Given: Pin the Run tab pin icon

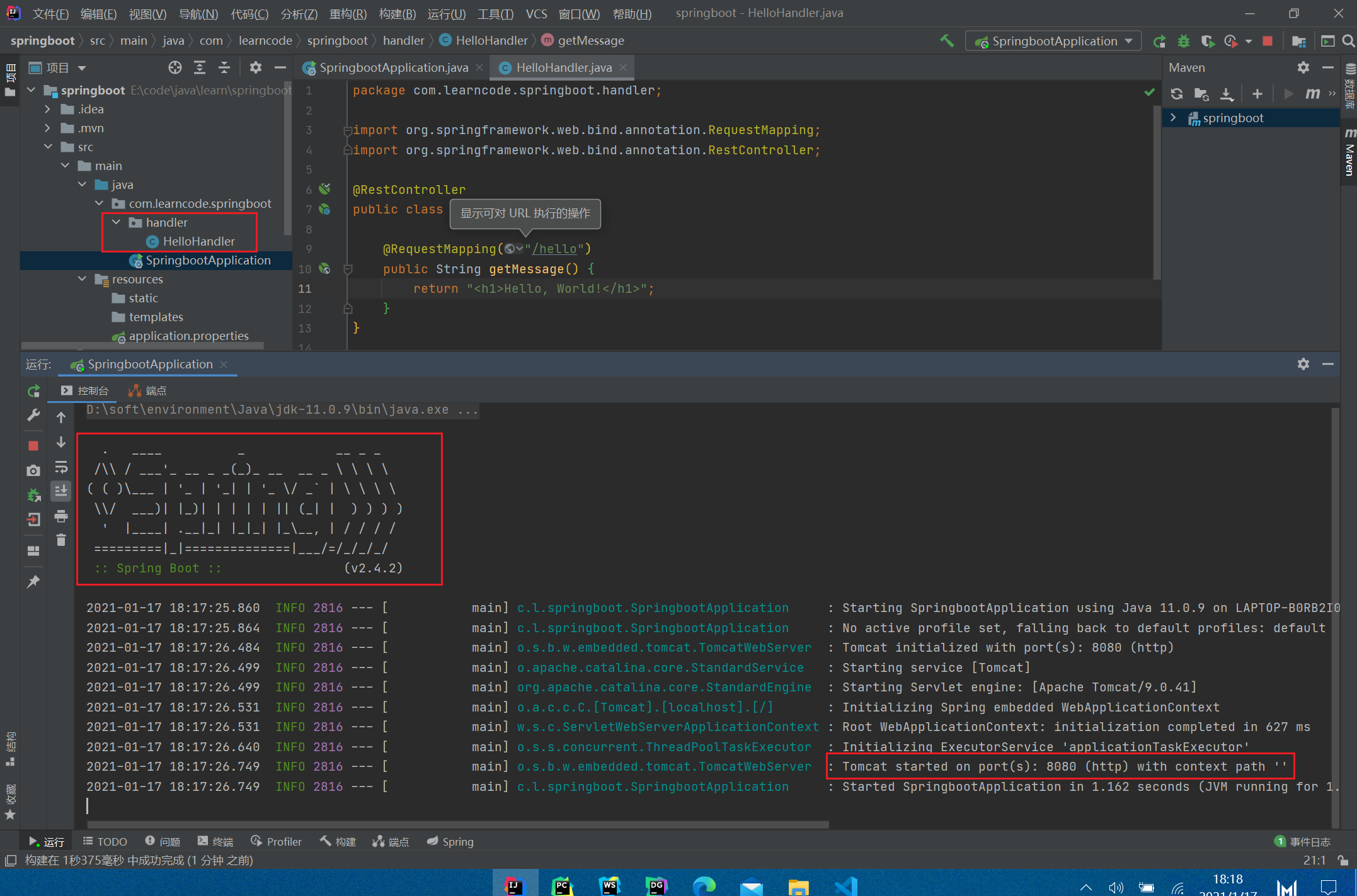Looking at the screenshot, I should 34,581.
